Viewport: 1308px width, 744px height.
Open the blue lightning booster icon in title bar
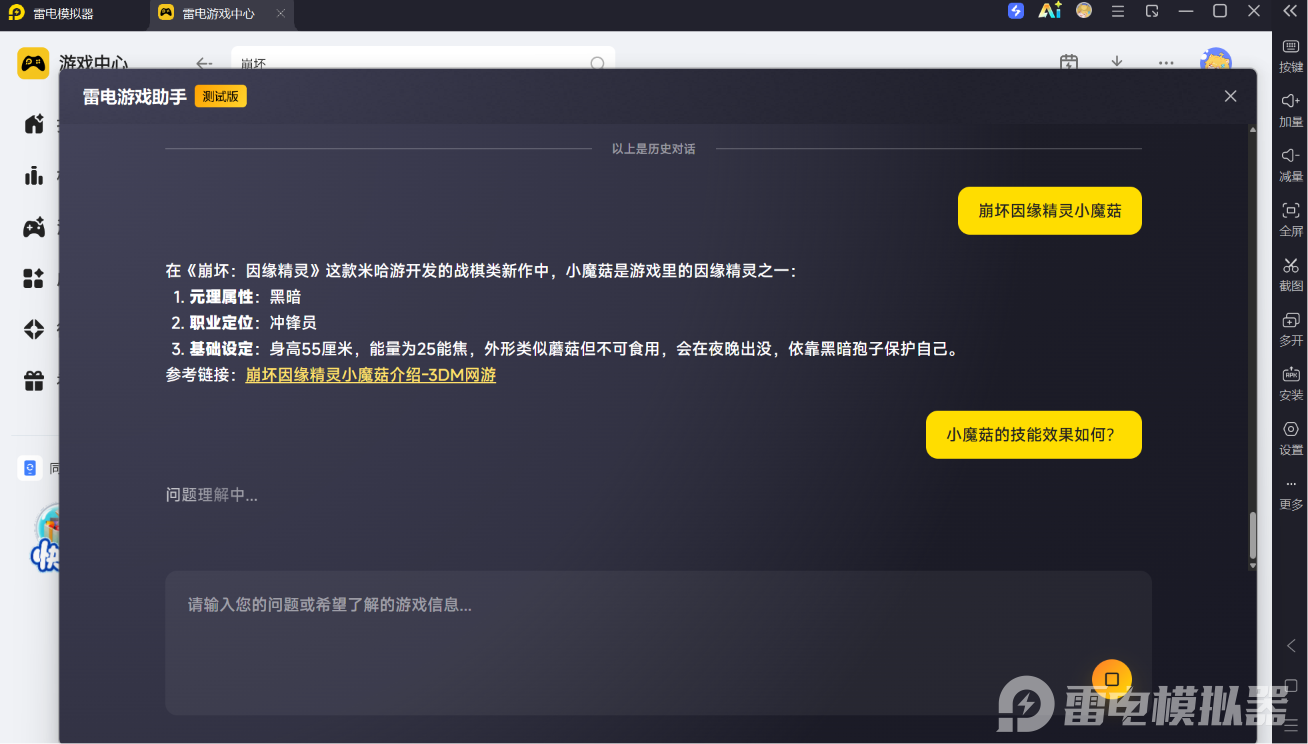1016,11
